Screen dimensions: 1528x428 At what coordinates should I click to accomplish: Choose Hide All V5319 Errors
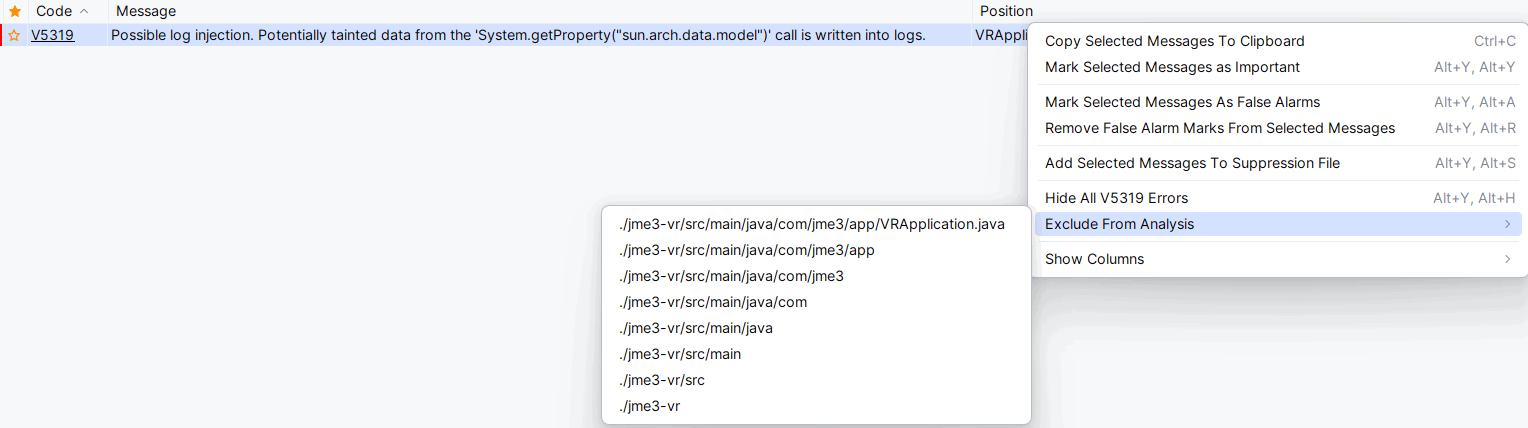pyautogui.click(x=1116, y=198)
